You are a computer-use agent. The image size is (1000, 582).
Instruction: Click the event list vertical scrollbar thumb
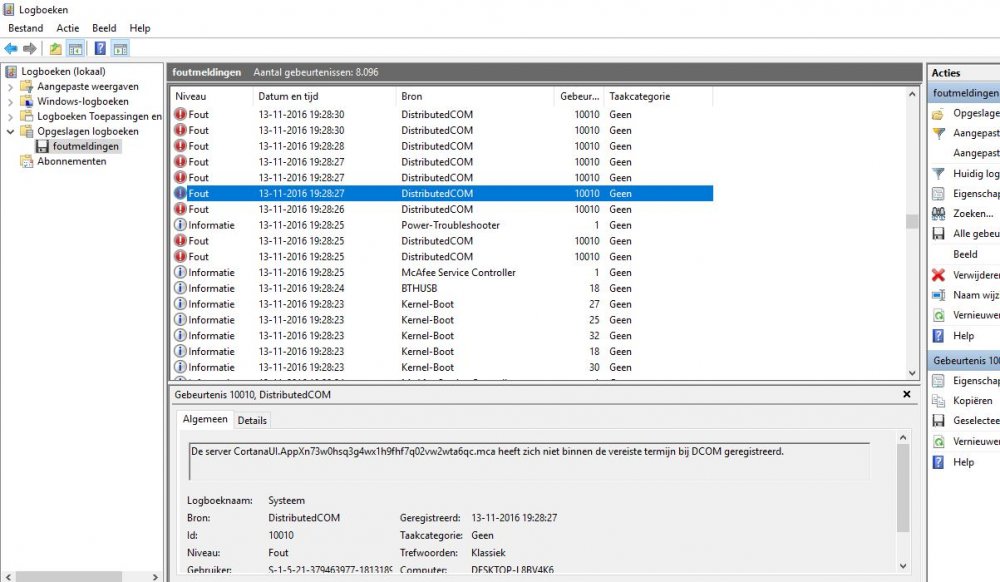tap(911, 222)
